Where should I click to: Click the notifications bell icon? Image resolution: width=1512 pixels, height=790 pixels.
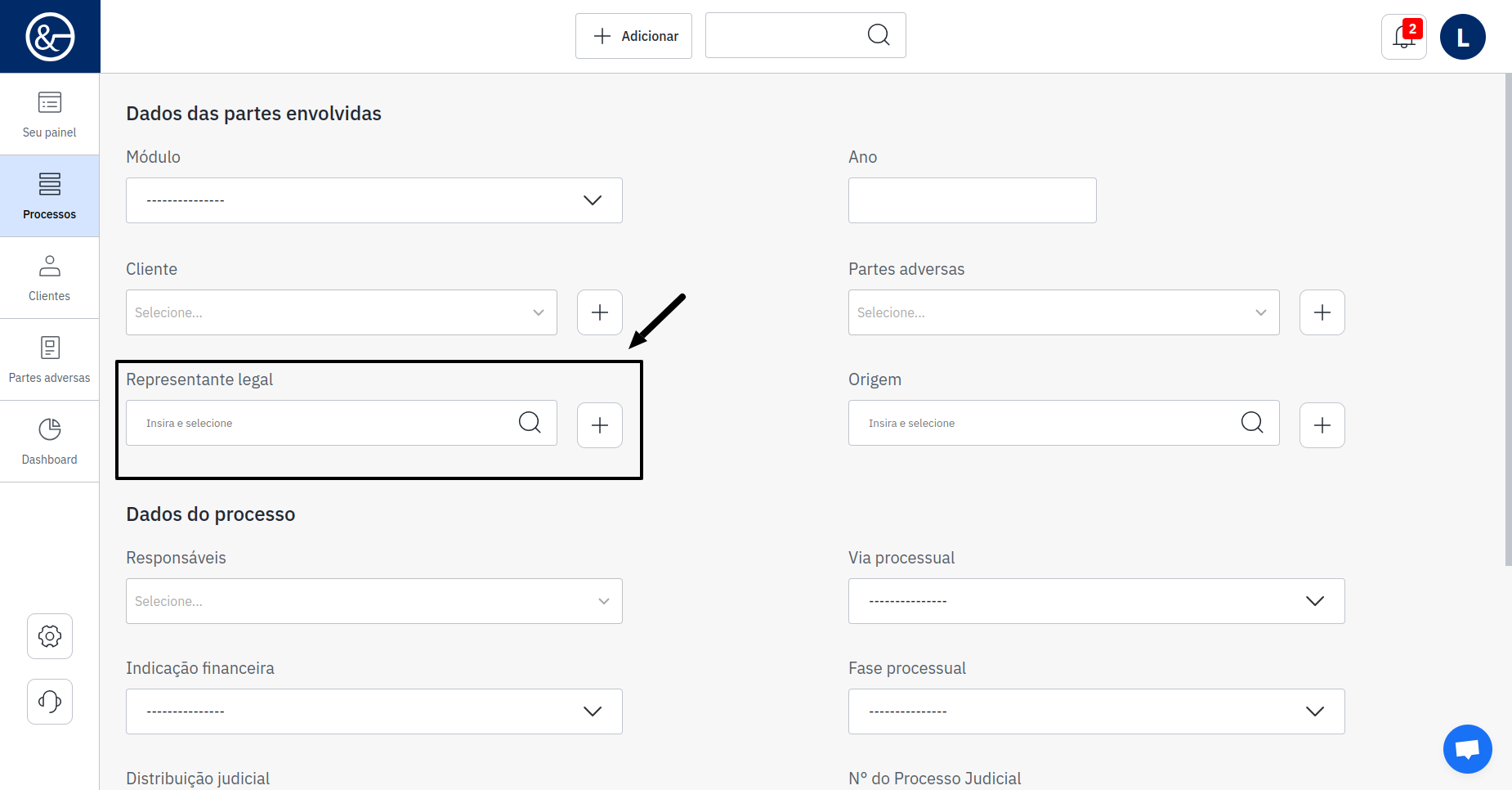1403,37
